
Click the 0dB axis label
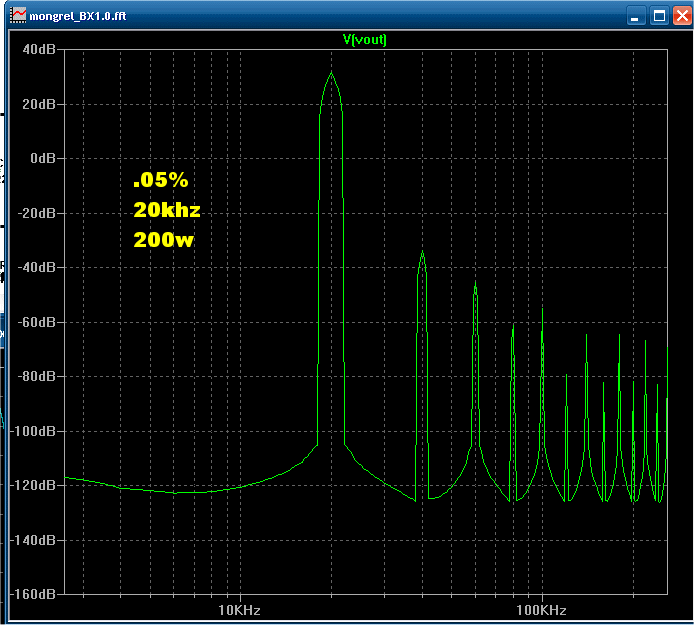[x=42, y=158]
